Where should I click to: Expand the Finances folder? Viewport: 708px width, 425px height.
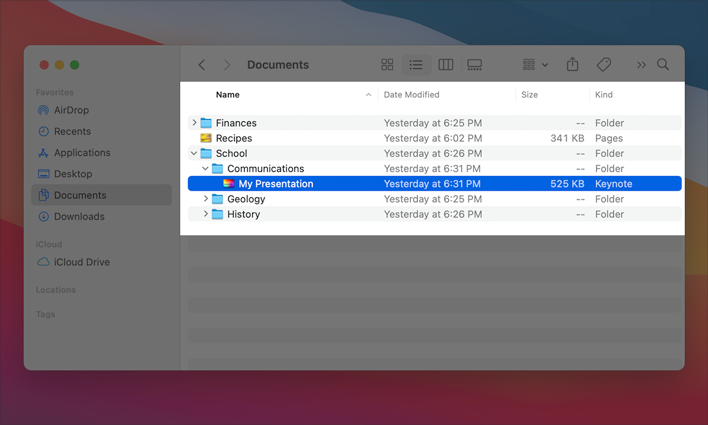point(194,123)
